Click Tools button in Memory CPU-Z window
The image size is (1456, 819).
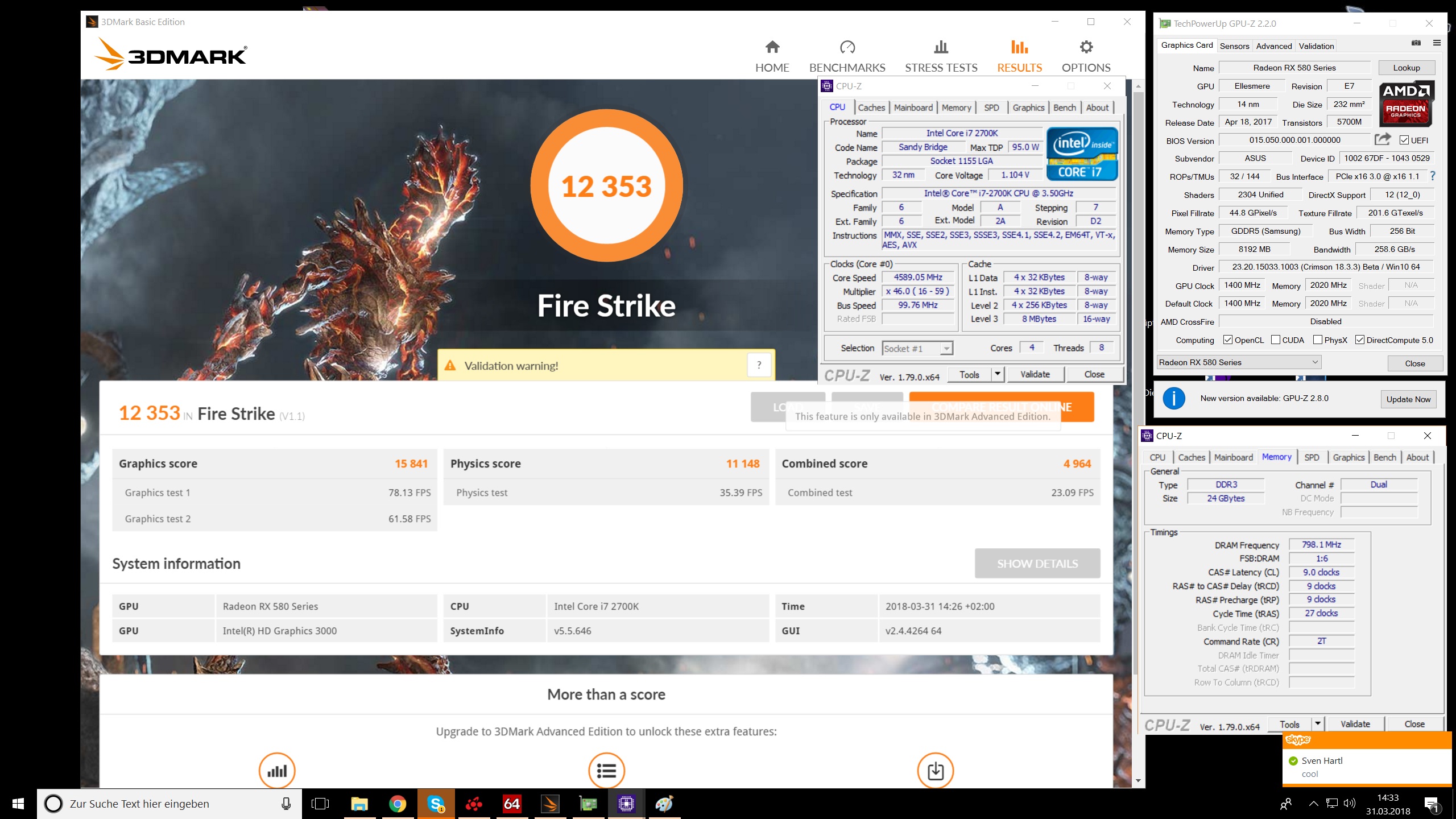tap(1289, 724)
